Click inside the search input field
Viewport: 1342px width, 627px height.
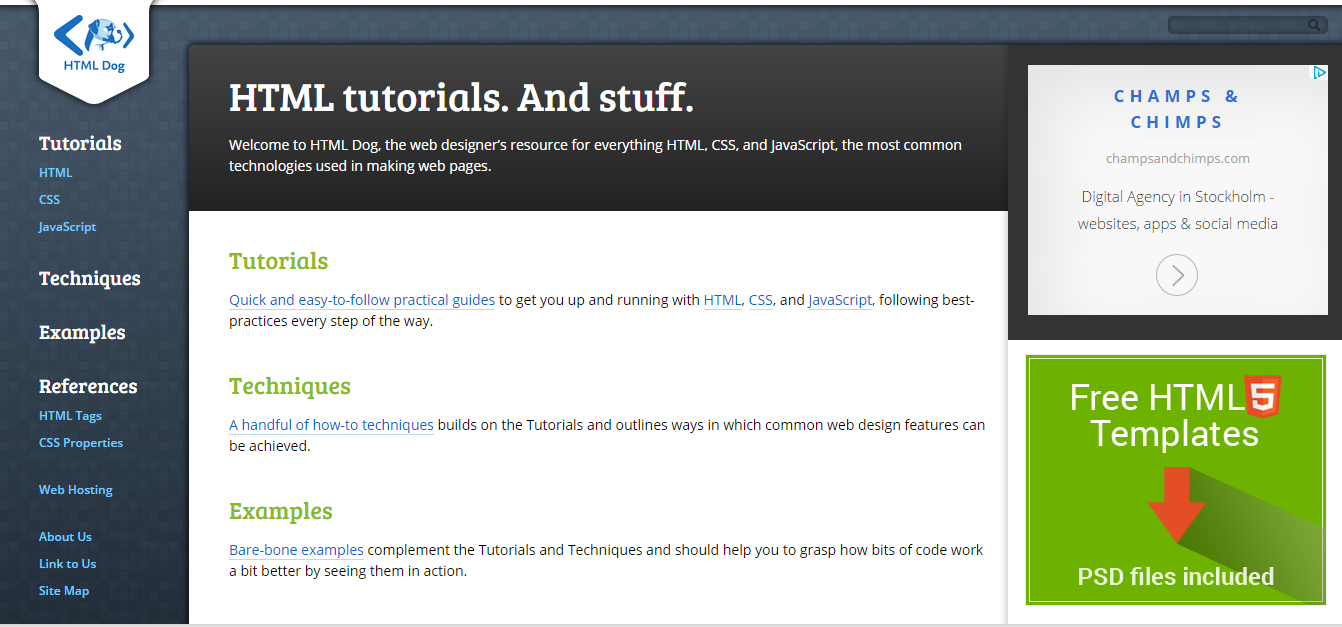click(x=1240, y=23)
